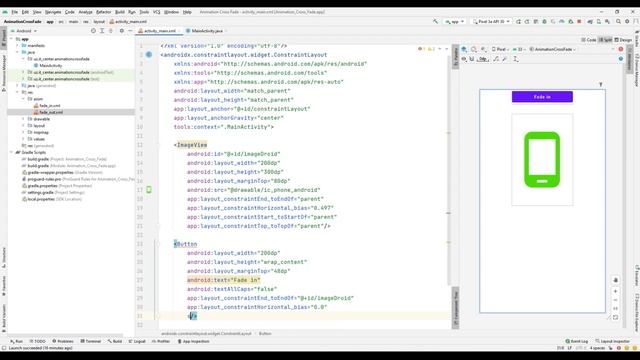Open the Layout Inspector
This screenshot has height=360, width=640.
coord(613,341)
